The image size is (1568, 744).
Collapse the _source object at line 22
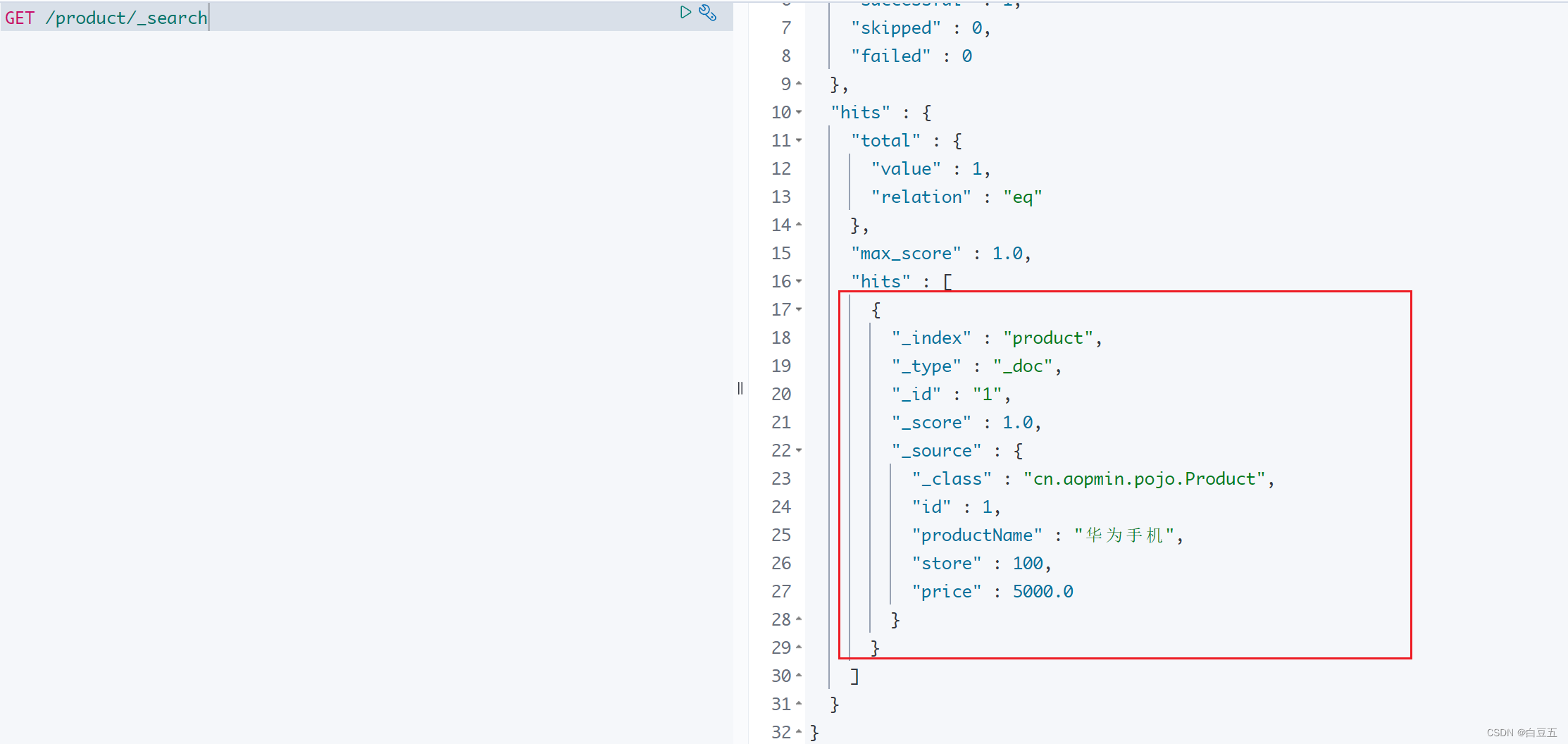pyautogui.click(x=799, y=450)
